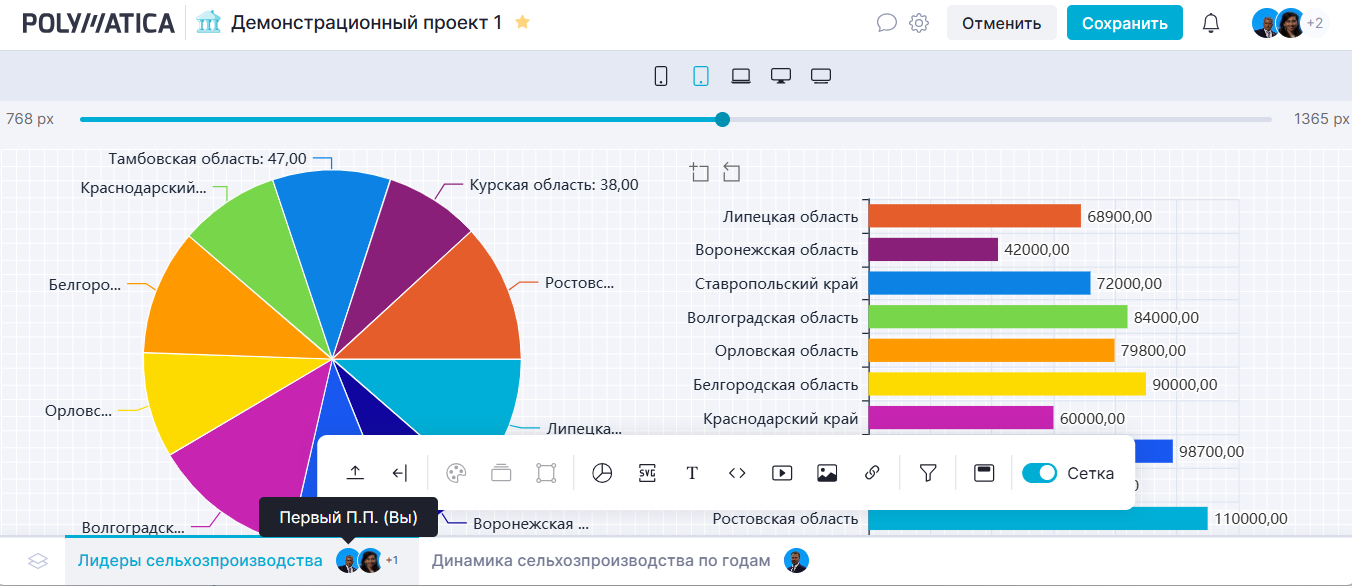Select the laptop device preview
Viewport: 1352px width, 586px height.
click(x=741, y=76)
